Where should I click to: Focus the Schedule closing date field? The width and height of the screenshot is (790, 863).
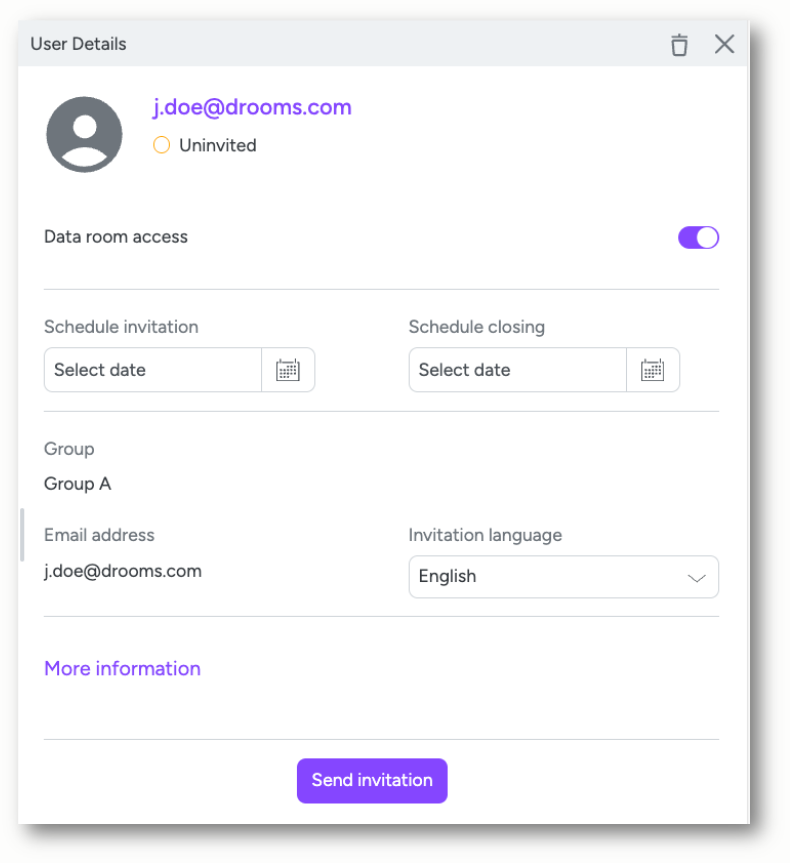[517, 370]
